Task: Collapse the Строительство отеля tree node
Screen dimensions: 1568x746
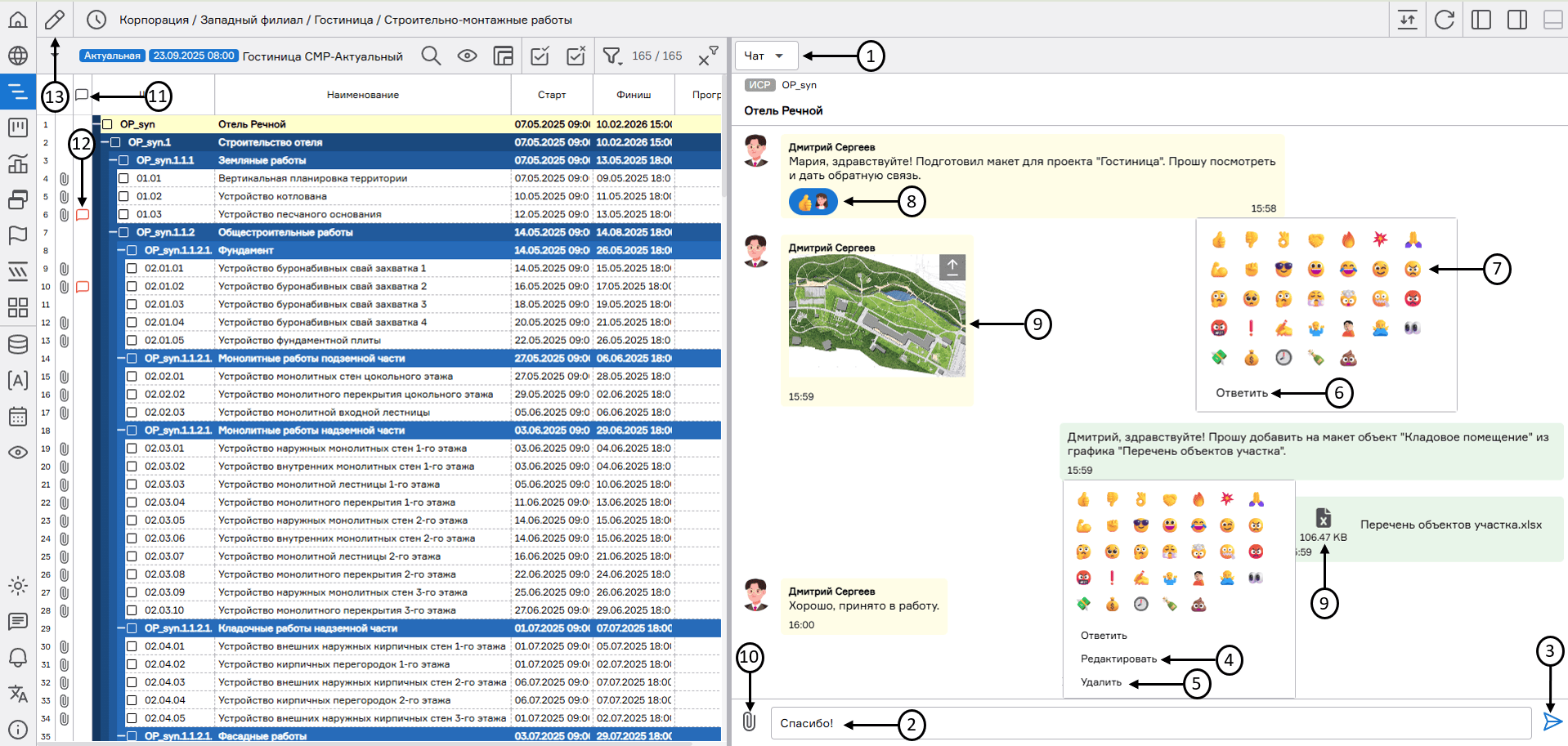Action: point(105,142)
